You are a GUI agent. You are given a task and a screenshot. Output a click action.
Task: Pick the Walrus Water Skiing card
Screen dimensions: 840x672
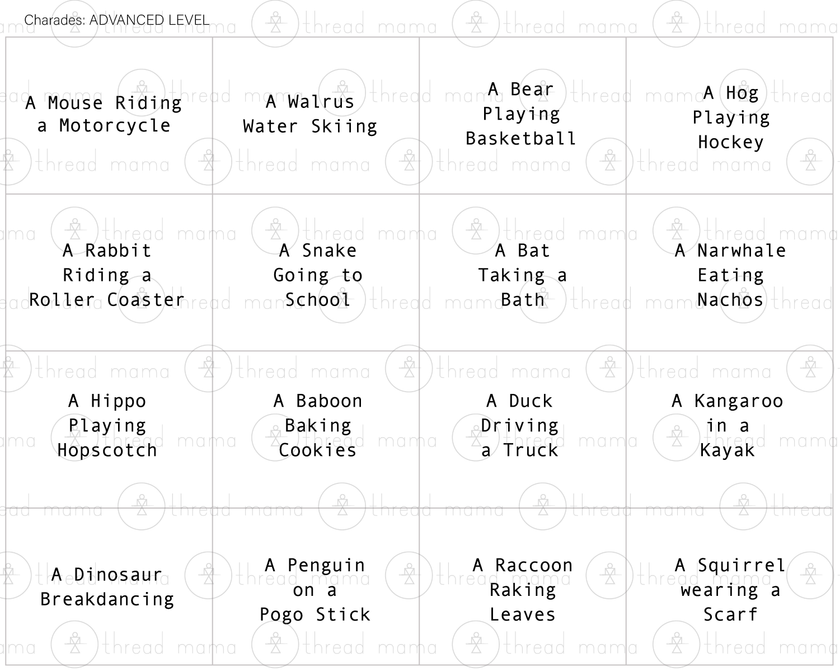tap(310, 114)
